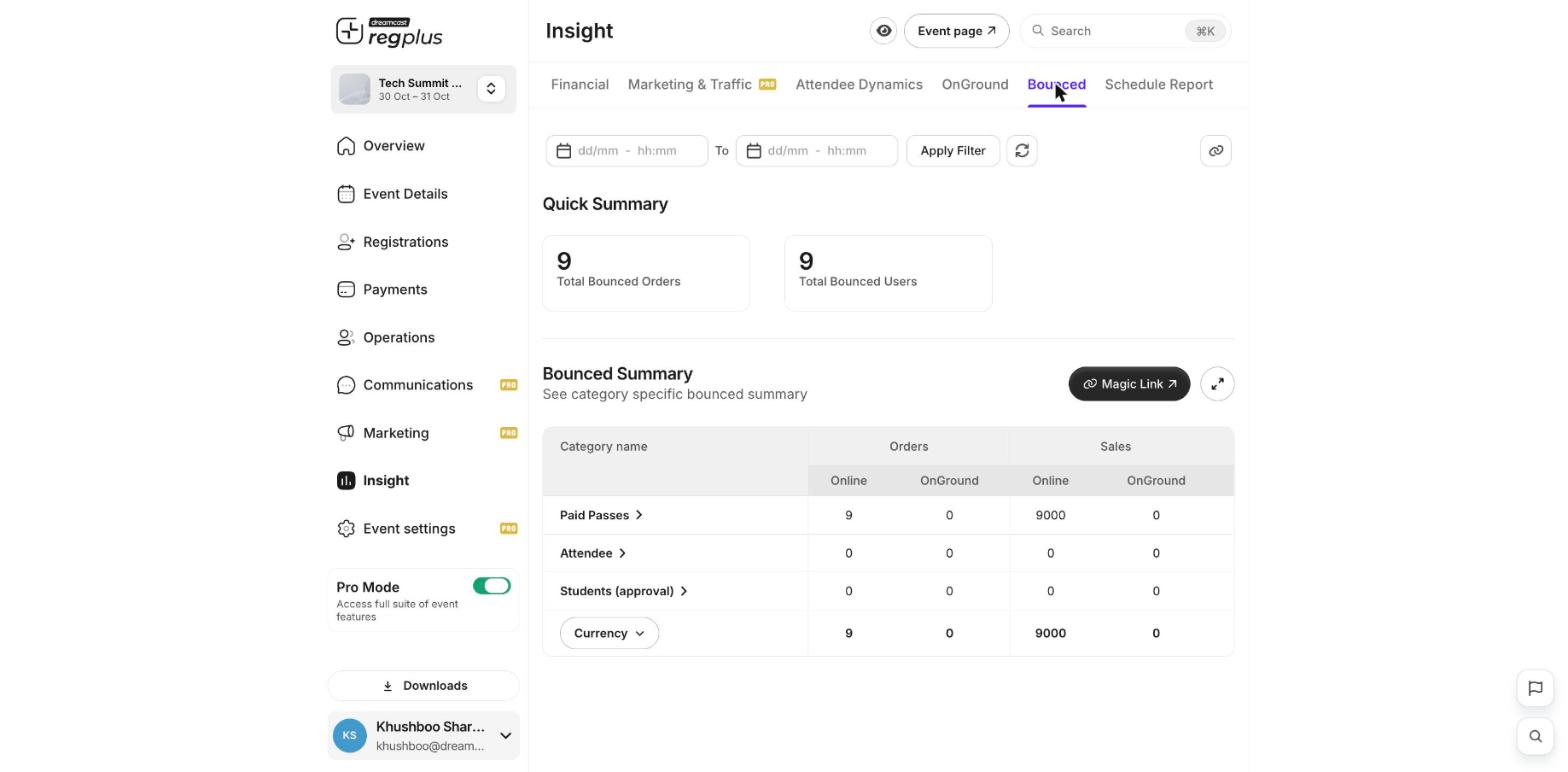Click the Paid Passes Sales Online value 9000
Viewport: 1568px width, 772px height.
click(x=1050, y=515)
